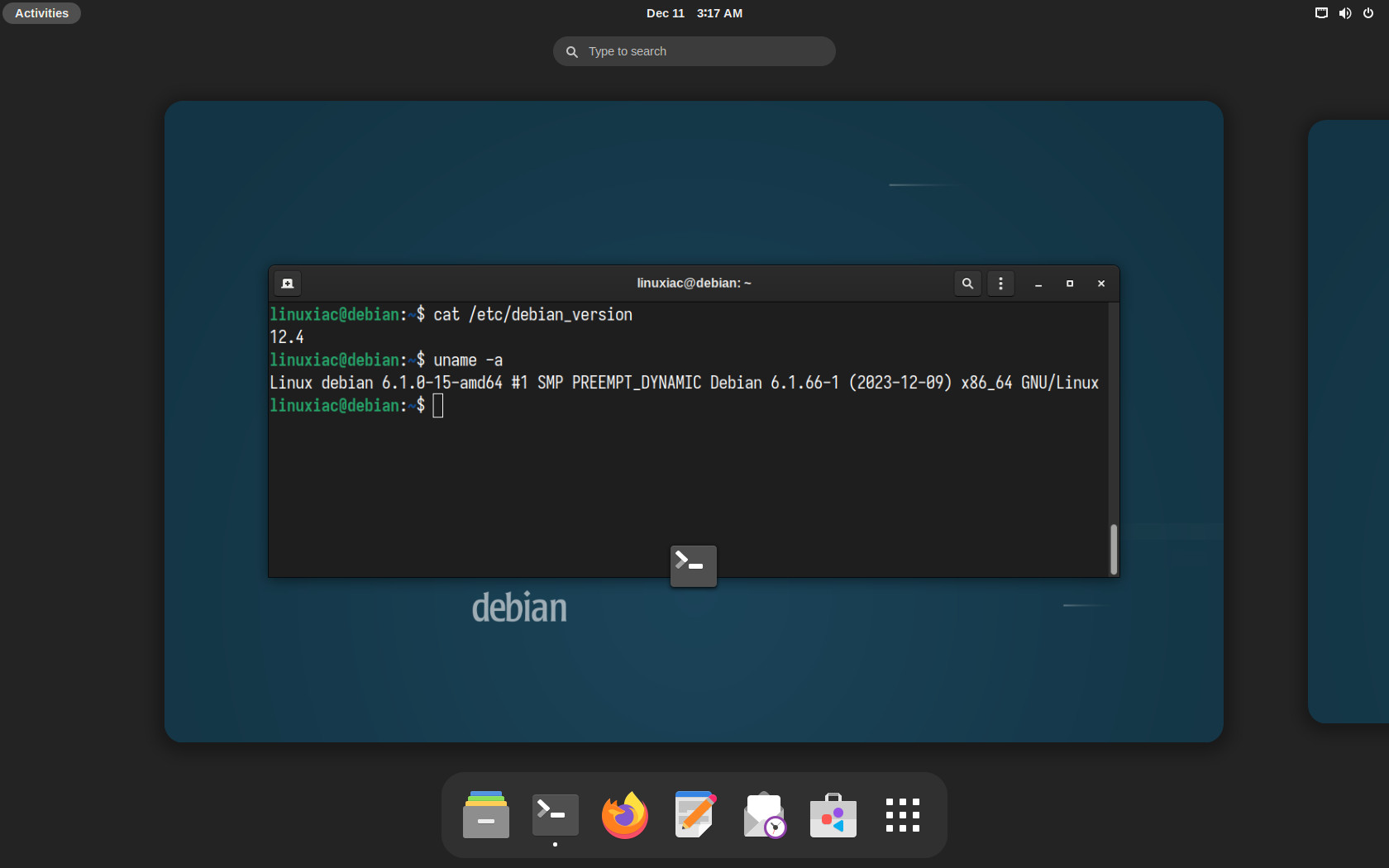This screenshot has width=1389, height=868.
Task: Open the volume indicator in top bar
Action: pyautogui.click(x=1345, y=13)
